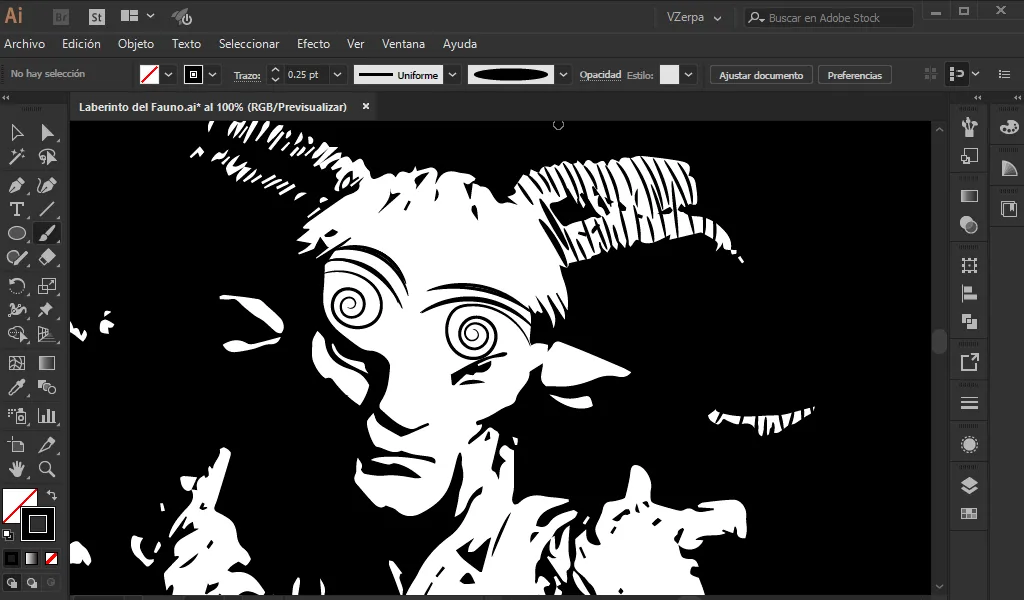Select the Mesh tool
This screenshot has height=600, width=1024.
(x=17, y=363)
